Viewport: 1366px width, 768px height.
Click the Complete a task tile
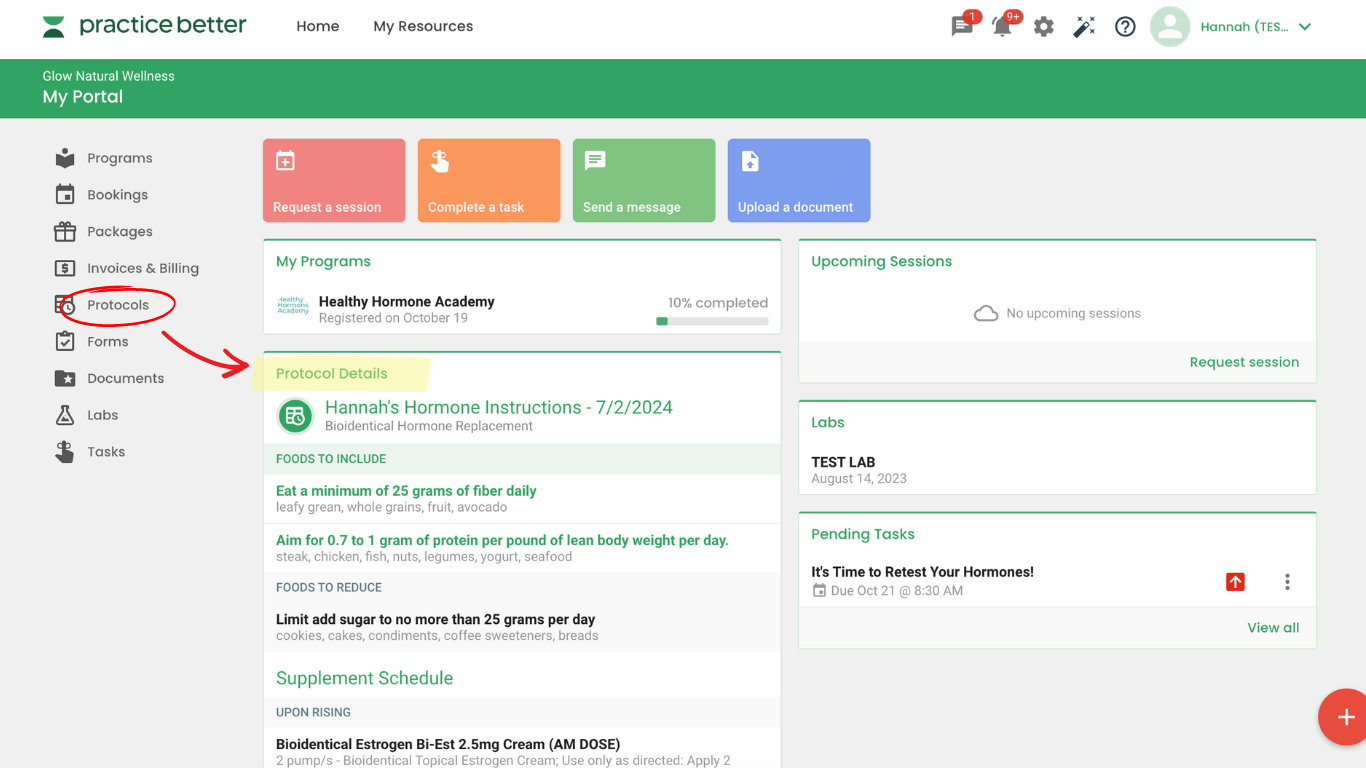pos(489,180)
